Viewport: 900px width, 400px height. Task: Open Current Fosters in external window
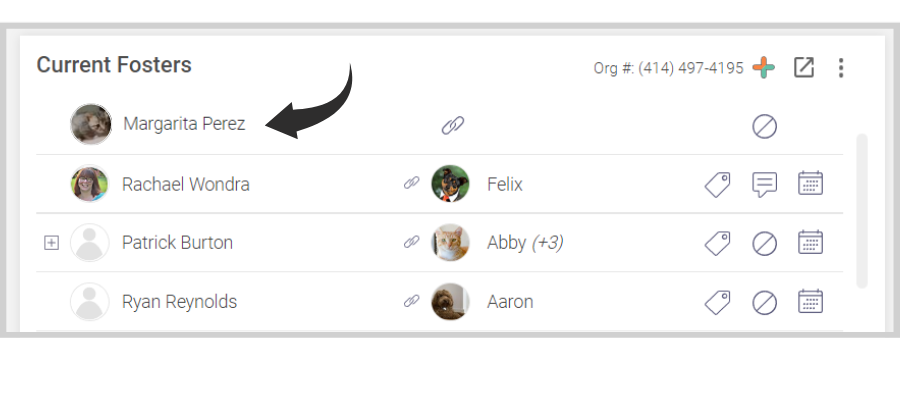click(803, 68)
